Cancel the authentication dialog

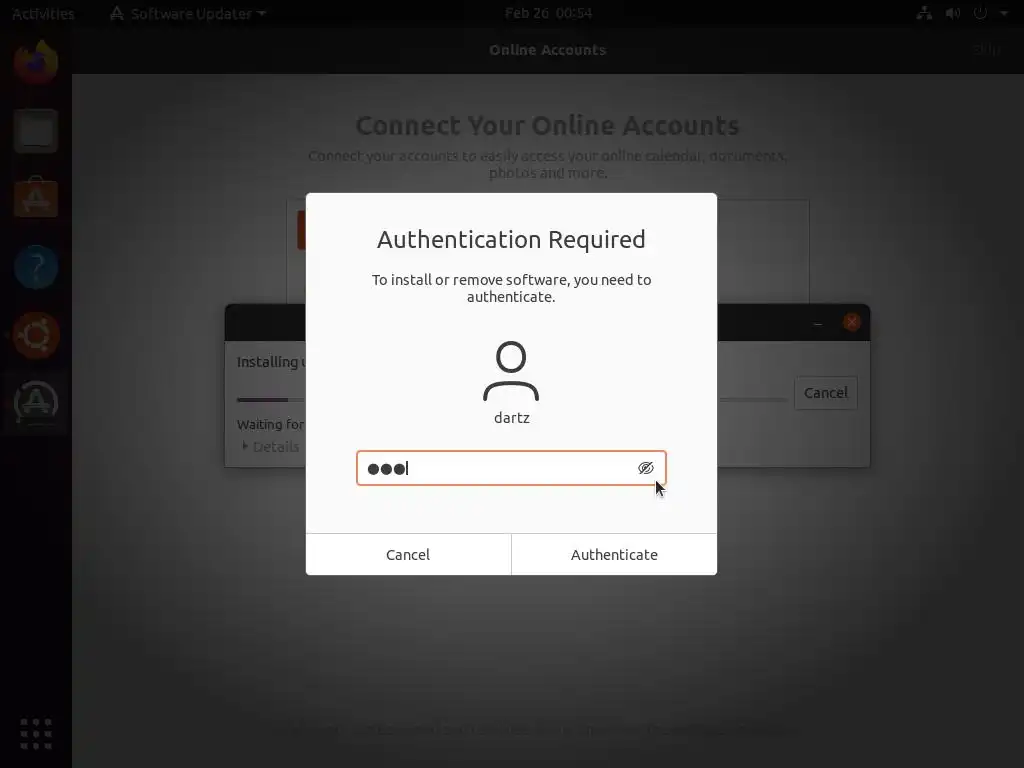[x=408, y=554]
